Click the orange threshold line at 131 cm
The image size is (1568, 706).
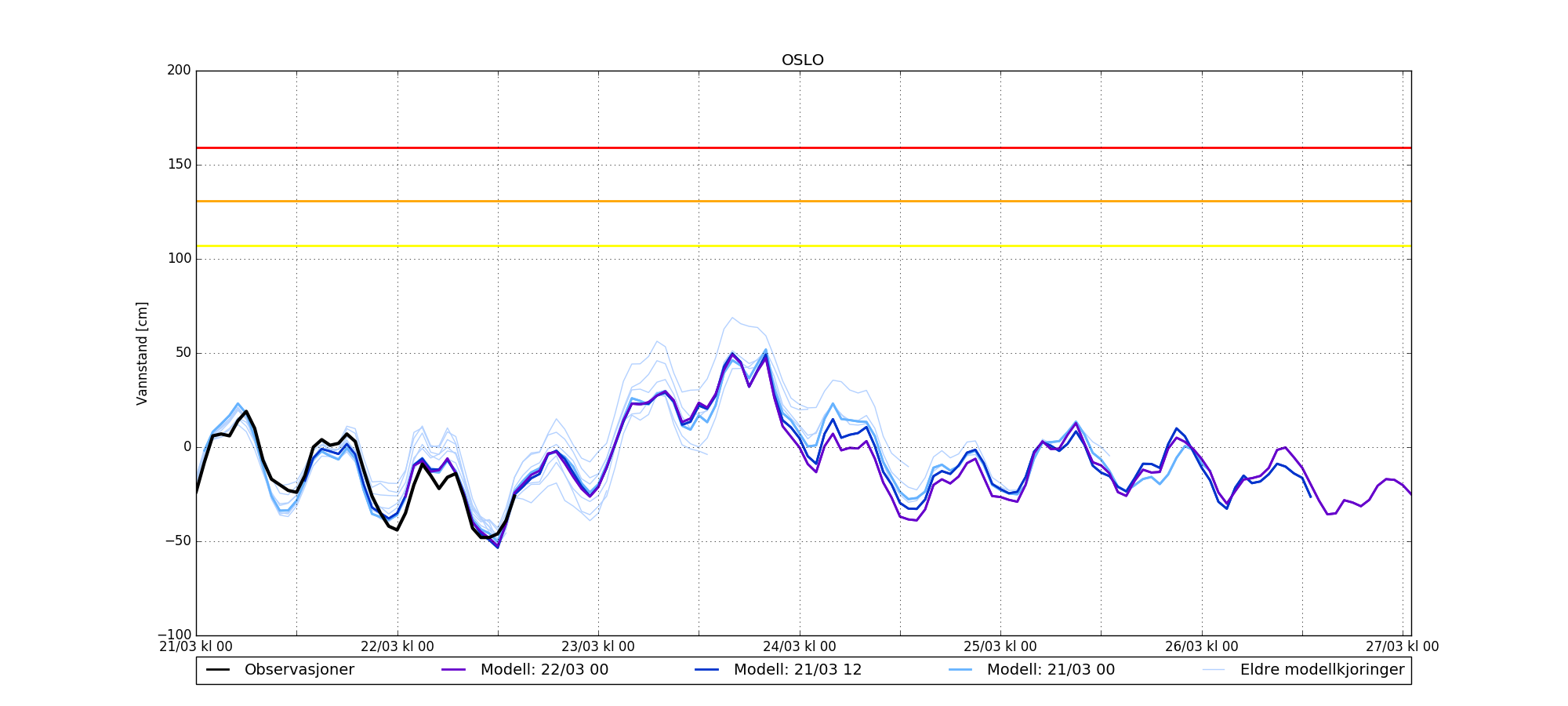[804, 202]
